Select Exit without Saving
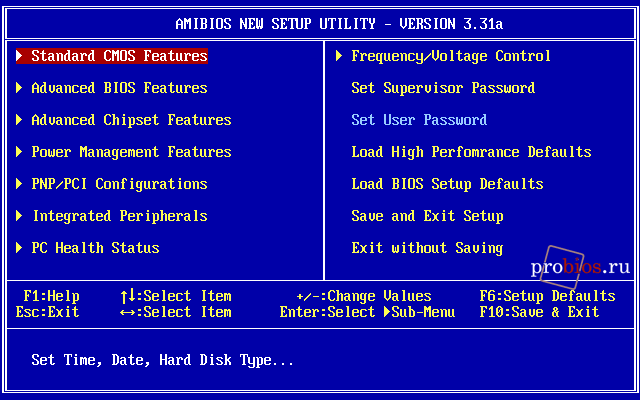The width and height of the screenshot is (640, 400). click(427, 248)
